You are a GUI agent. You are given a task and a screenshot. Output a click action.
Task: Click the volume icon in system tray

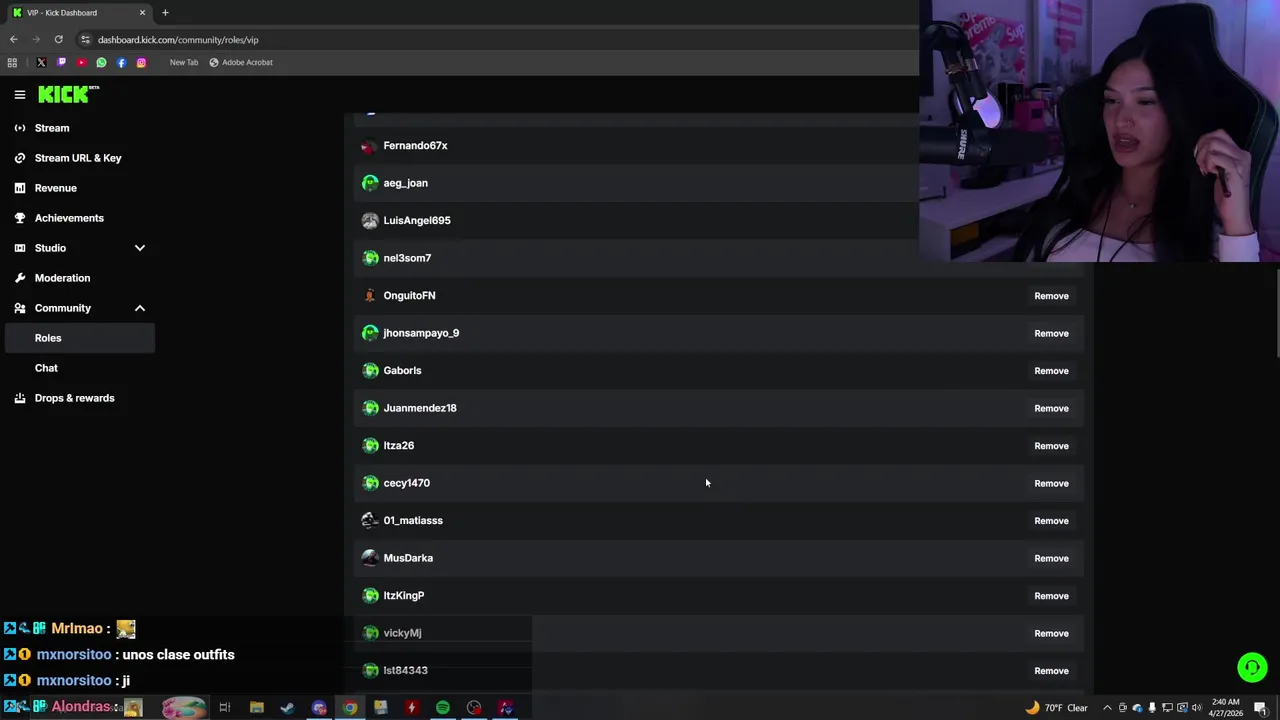click(1197, 708)
